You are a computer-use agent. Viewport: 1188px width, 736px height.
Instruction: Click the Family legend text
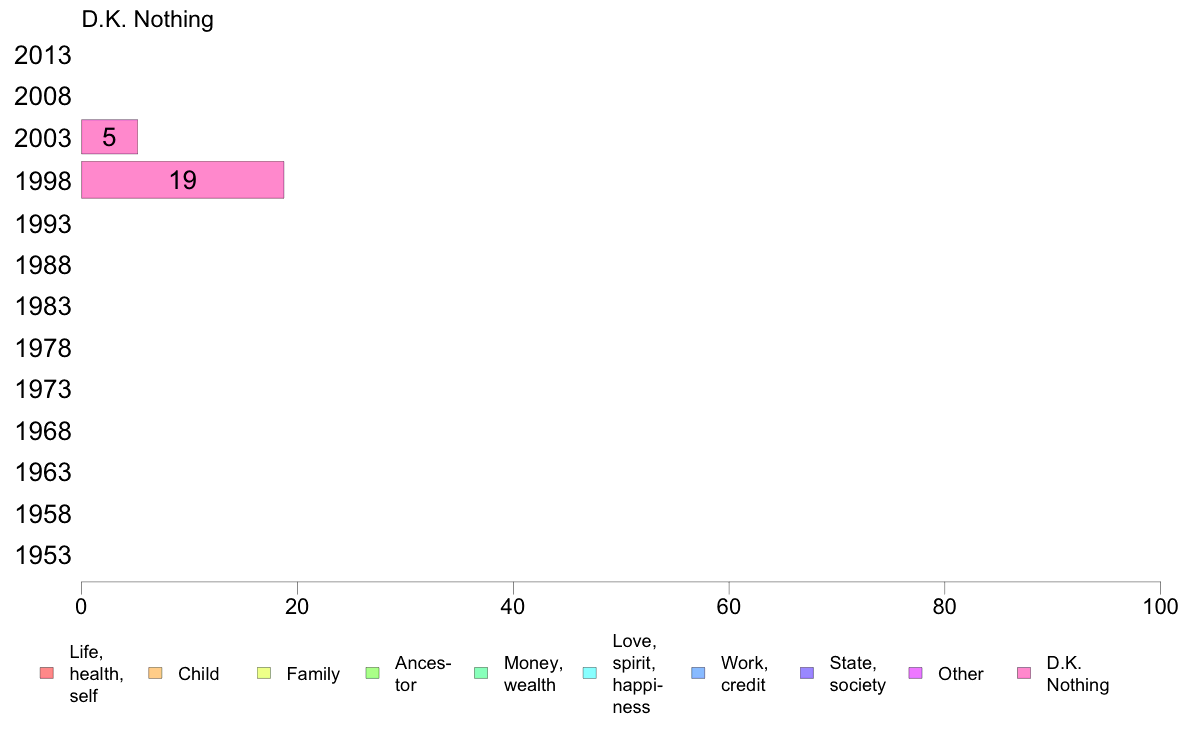[x=313, y=674]
